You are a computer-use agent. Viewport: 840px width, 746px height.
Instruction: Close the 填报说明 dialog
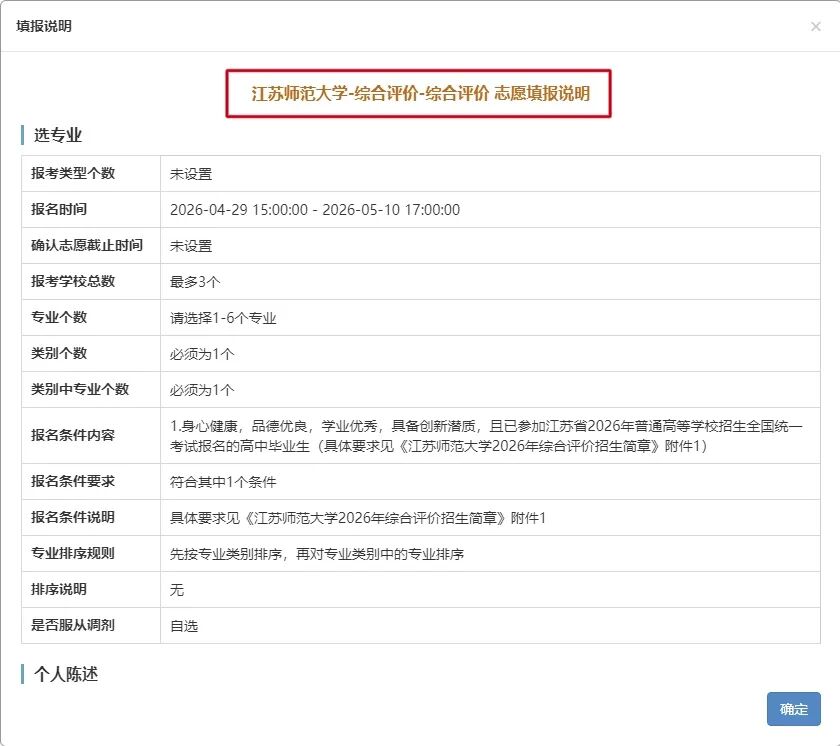(815, 27)
